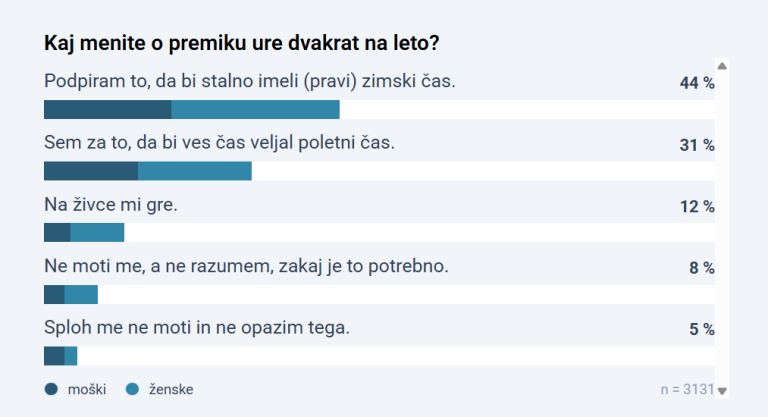
Task: Click the answer 'Sem za to, da bi ves čas veljal poletni čas'
Action: (x=220, y=143)
